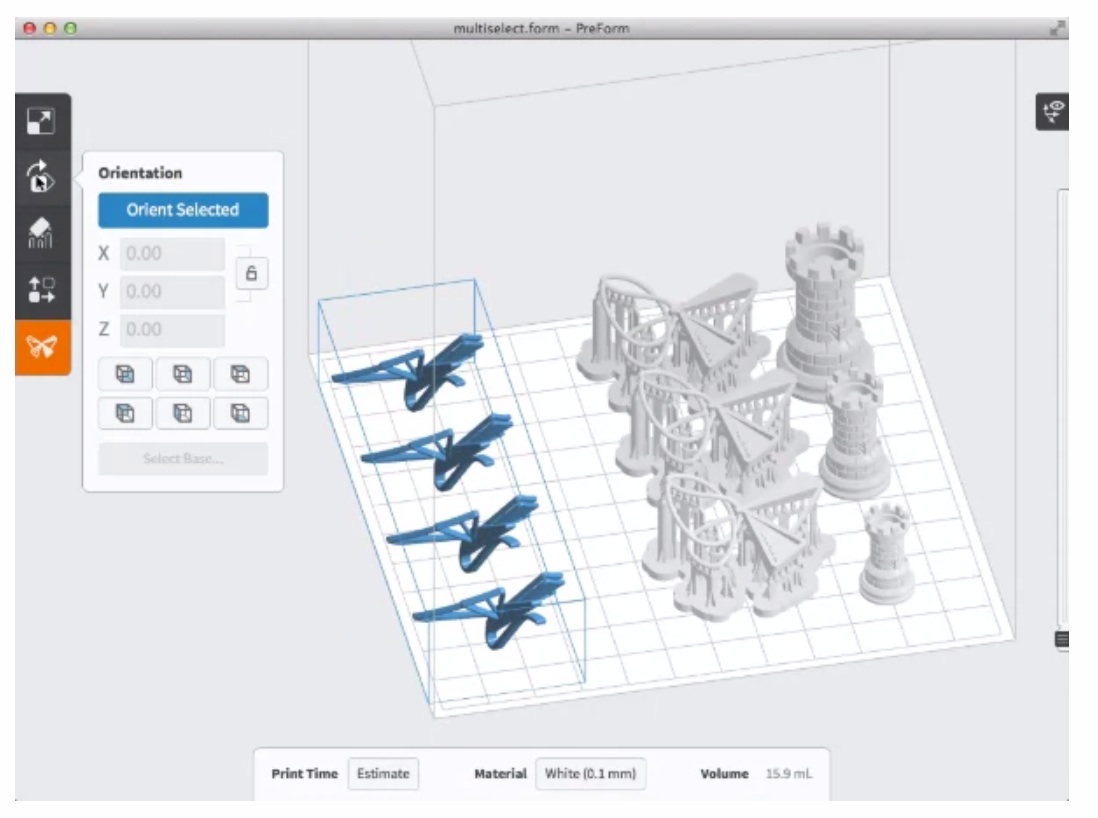Click the Orientation tool icon
Viewport: 1098px width, 818px height.
click(x=42, y=178)
